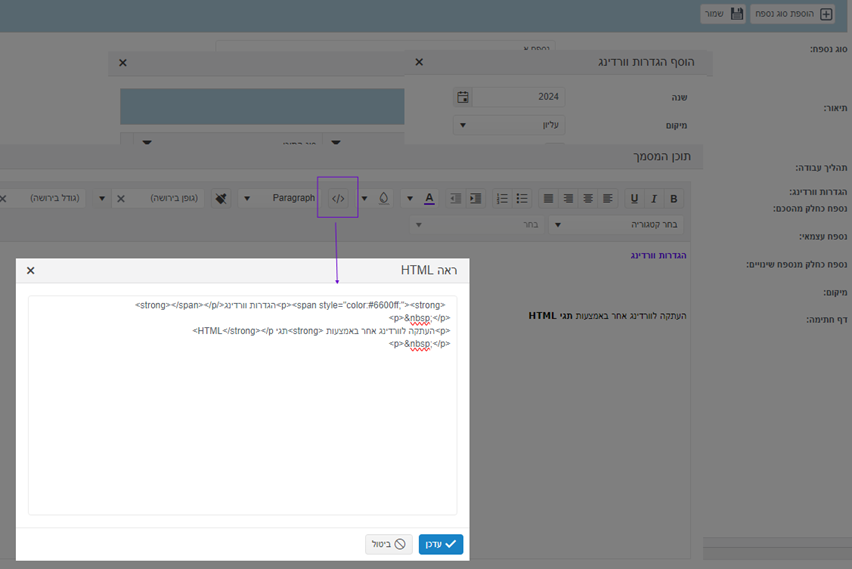Open the 'בחר קטגוריה' category dropdown
Image resolution: width=852 pixels, height=569 pixels.
[x=616, y=224]
